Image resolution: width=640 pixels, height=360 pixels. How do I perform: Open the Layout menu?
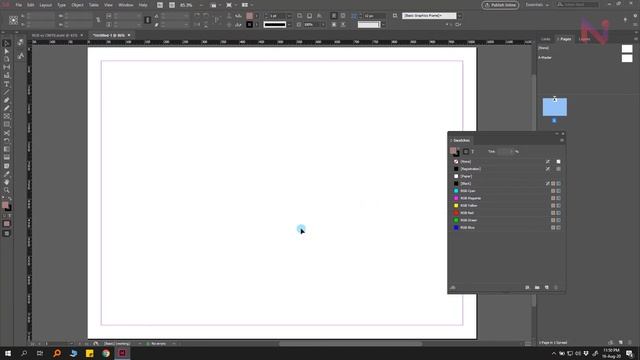click(x=46, y=5)
